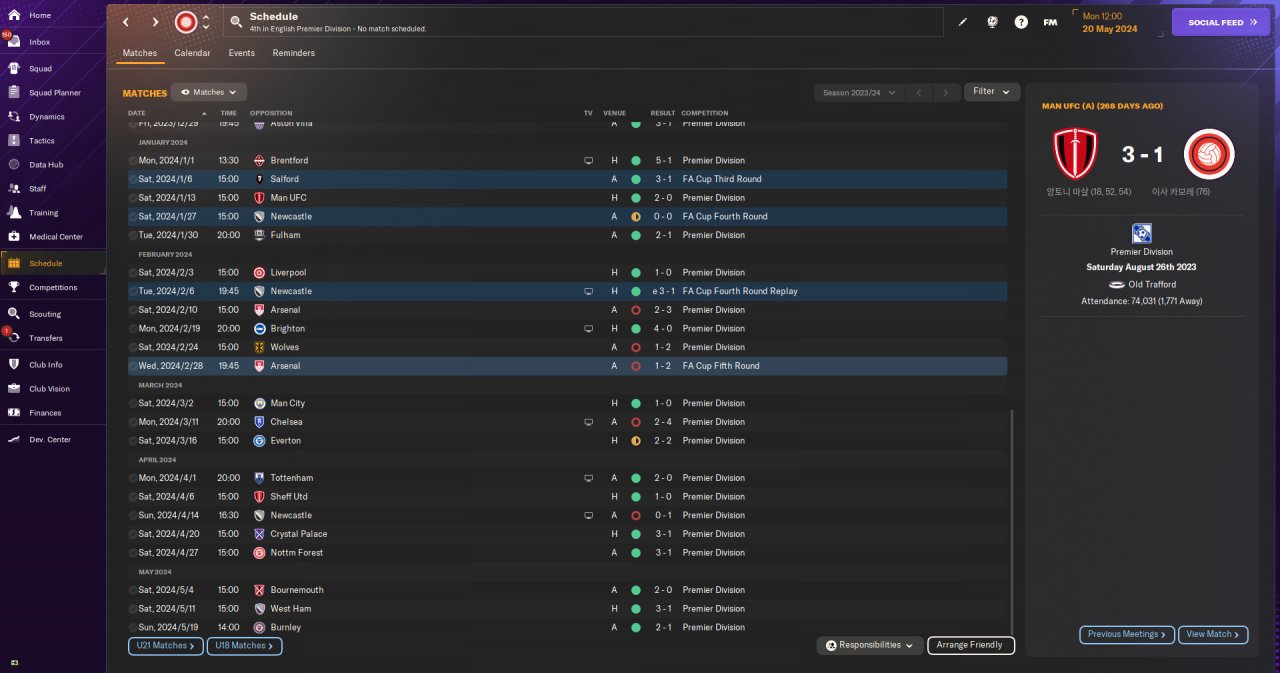Click Previous Meetings button

point(1127,634)
